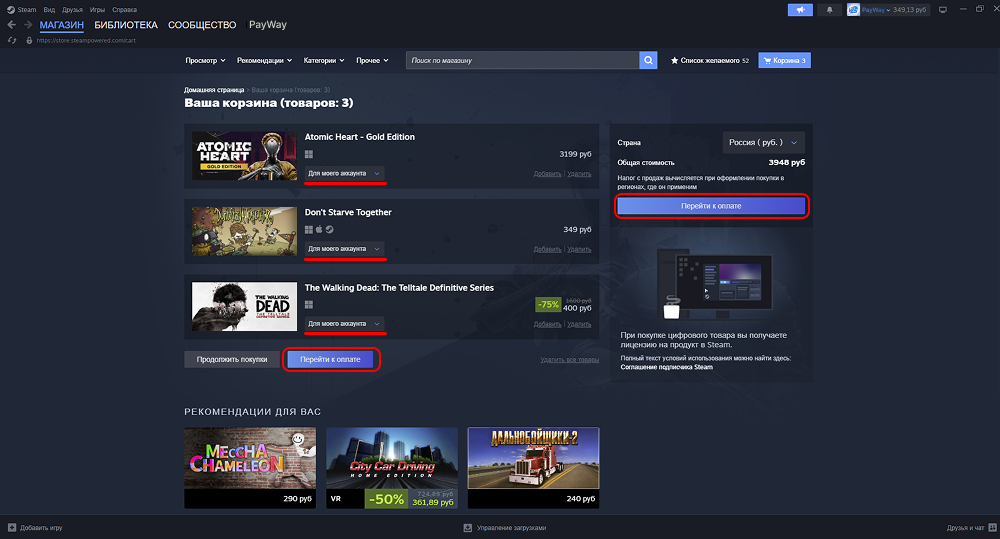
Task: Switch to МАГАЗИН tab
Action: (x=62, y=25)
